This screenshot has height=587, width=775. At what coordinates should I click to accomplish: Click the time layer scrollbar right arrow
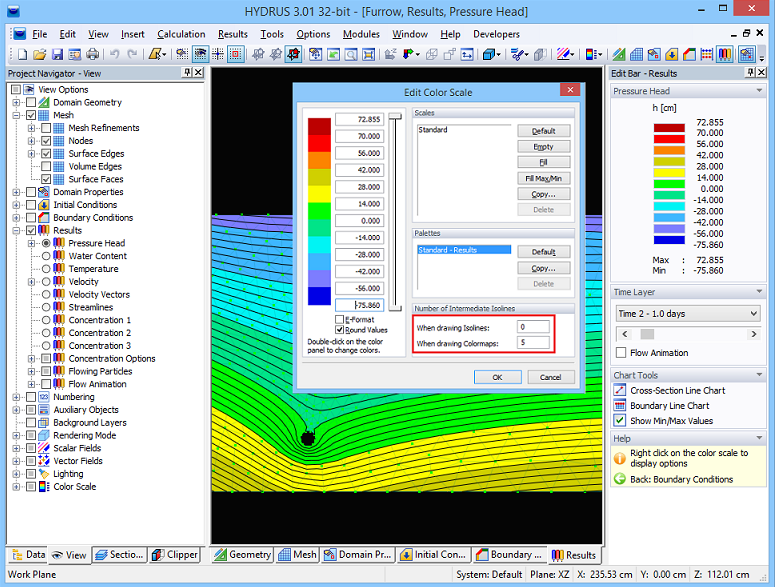coord(754,334)
